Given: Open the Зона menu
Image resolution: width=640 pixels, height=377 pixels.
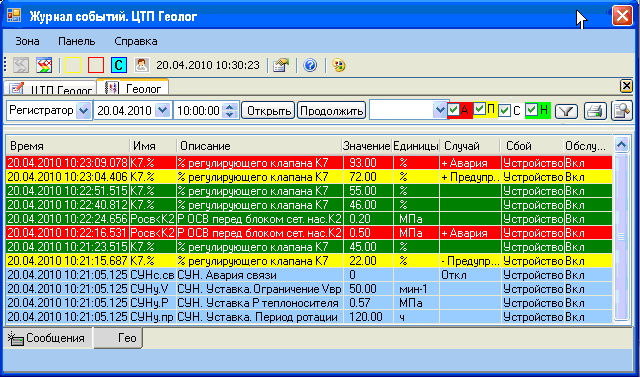Looking at the screenshot, I should 27,42.
